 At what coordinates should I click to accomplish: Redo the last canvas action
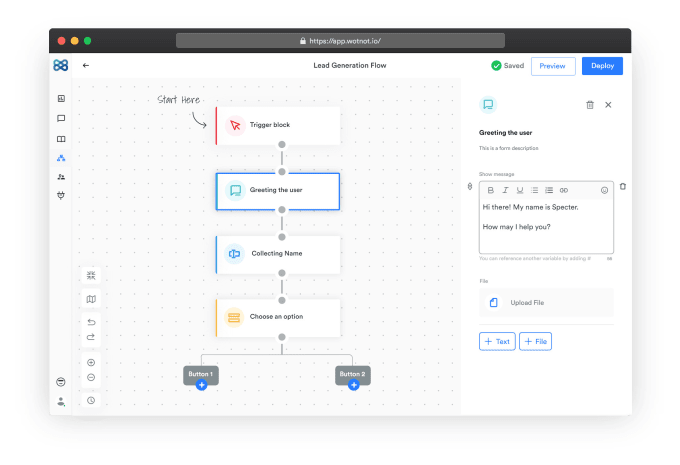click(x=91, y=337)
